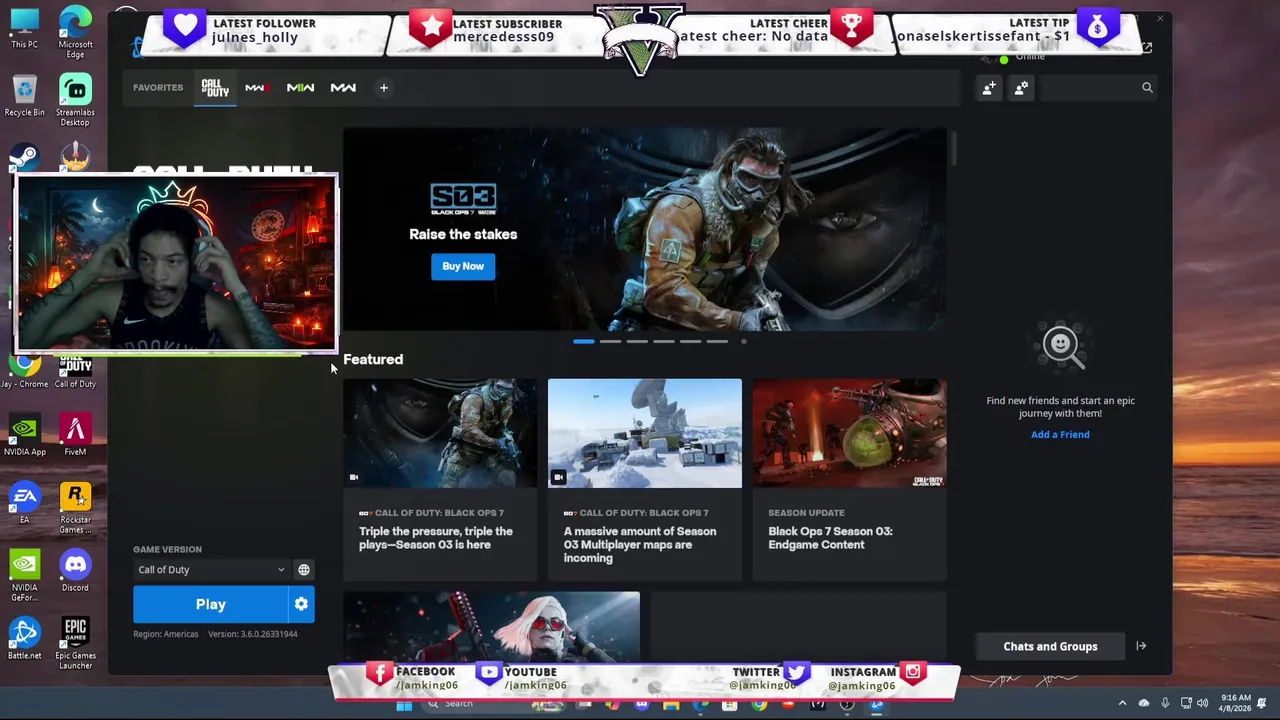Open the taskbar volume control

[x=1202, y=703]
